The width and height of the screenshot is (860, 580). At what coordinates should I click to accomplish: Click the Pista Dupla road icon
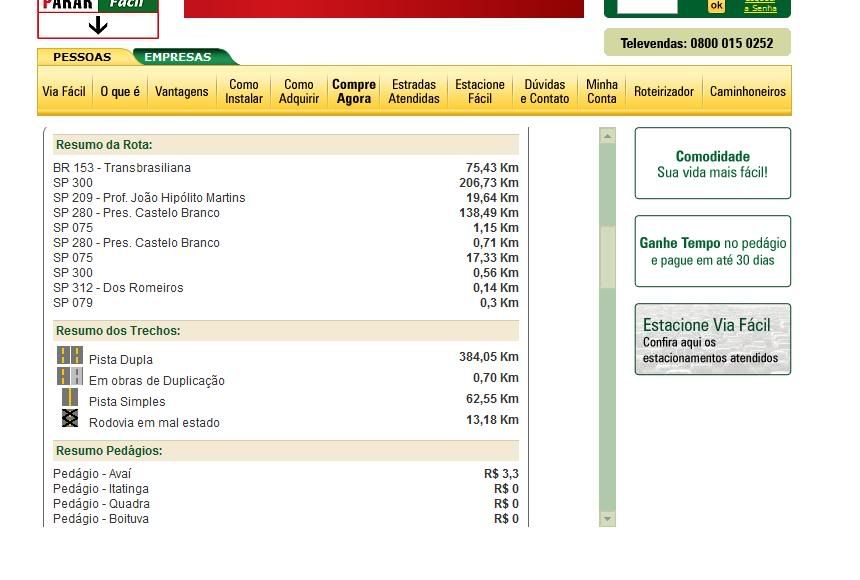(70, 356)
